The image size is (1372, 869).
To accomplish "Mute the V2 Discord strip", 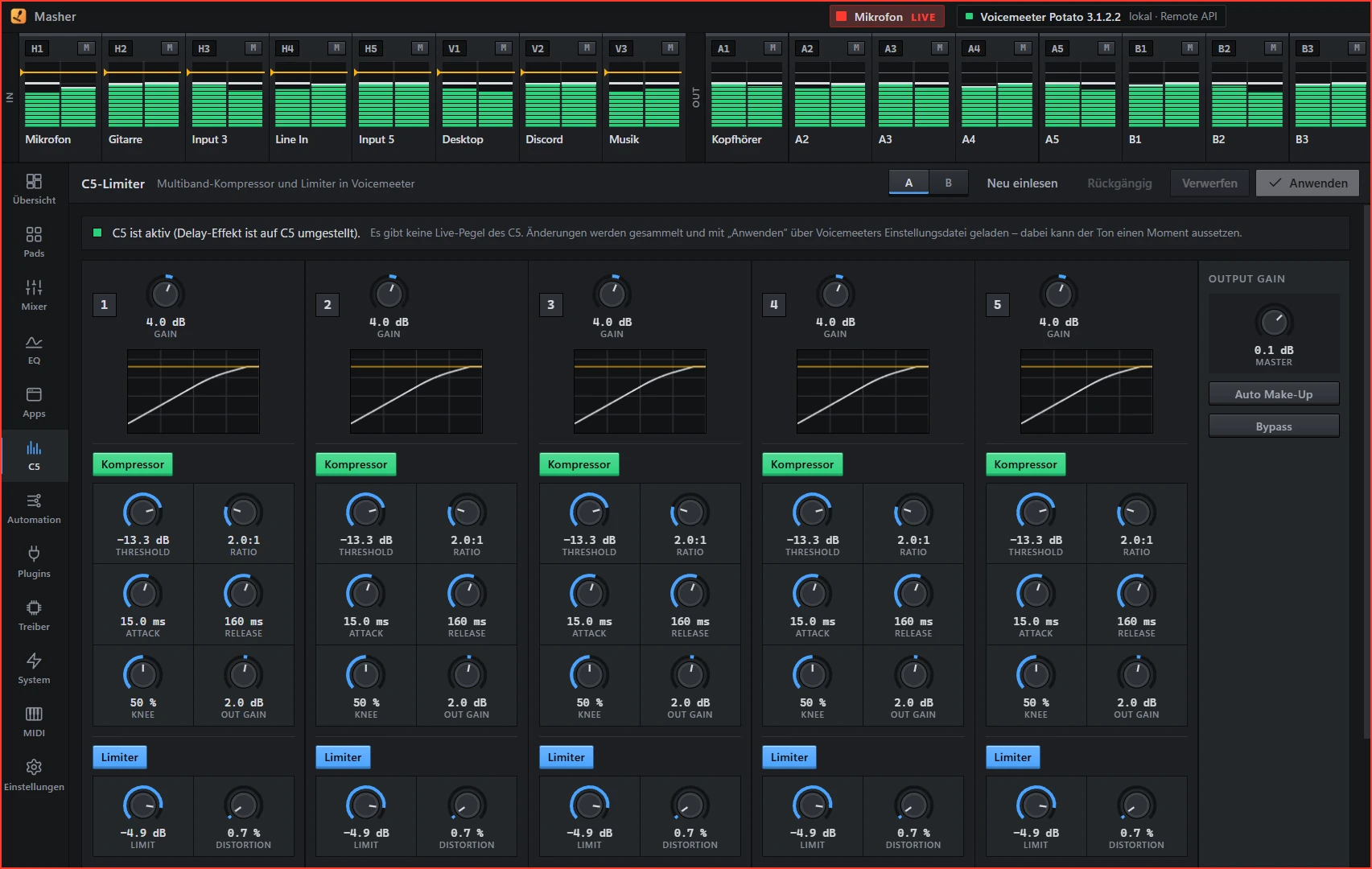I will pyautogui.click(x=587, y=48).
